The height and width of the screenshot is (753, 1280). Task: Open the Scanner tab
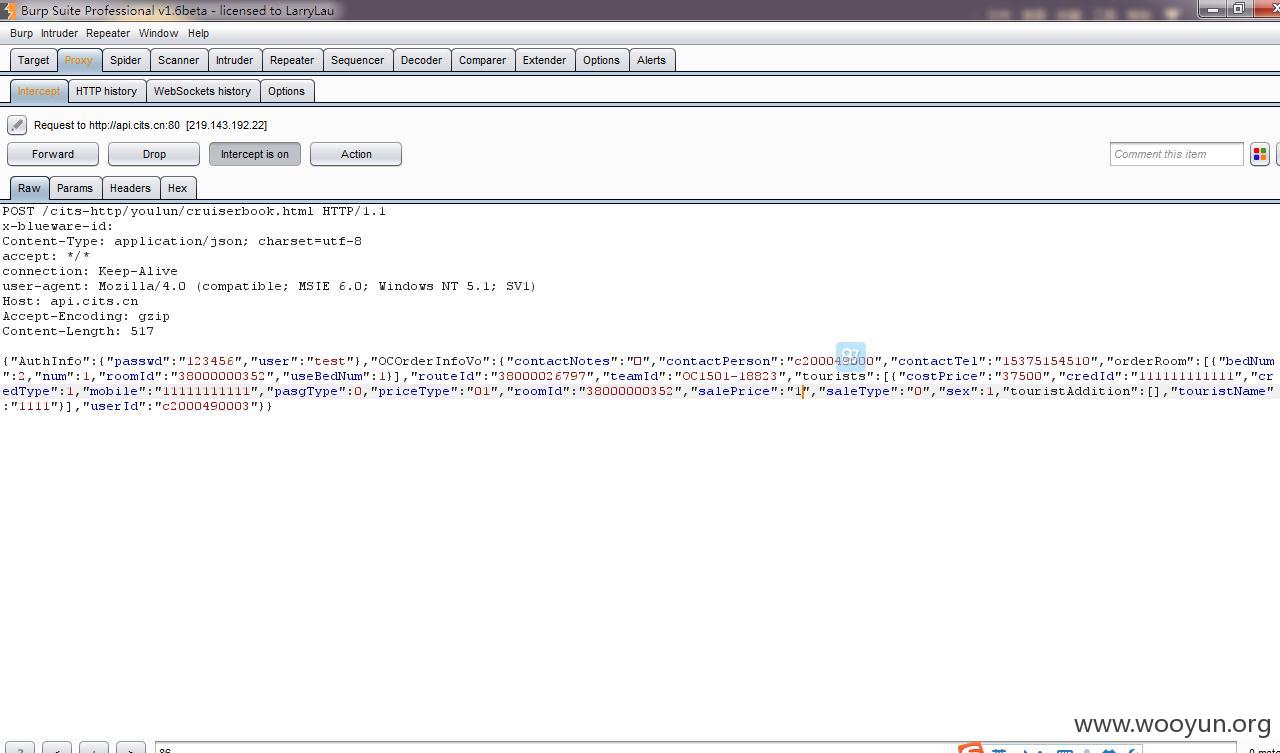click(x=179, y=60)
